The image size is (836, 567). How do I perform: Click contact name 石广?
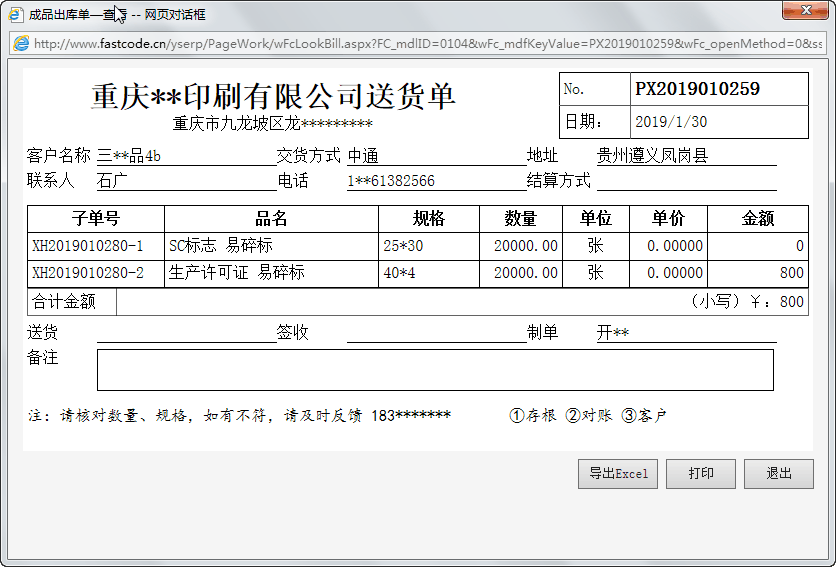pos(112,181)
